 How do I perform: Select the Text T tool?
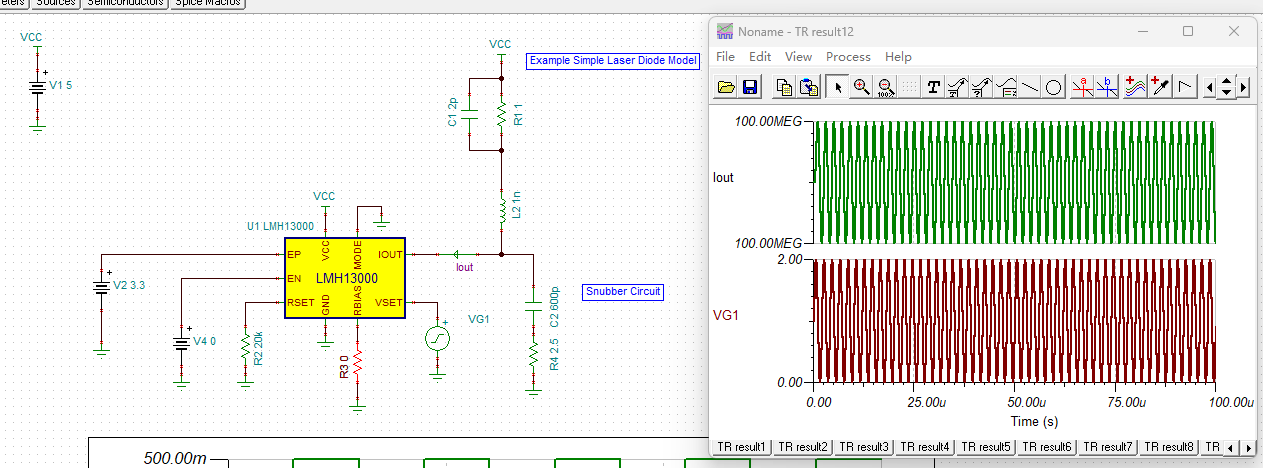(x=934, y=87)
